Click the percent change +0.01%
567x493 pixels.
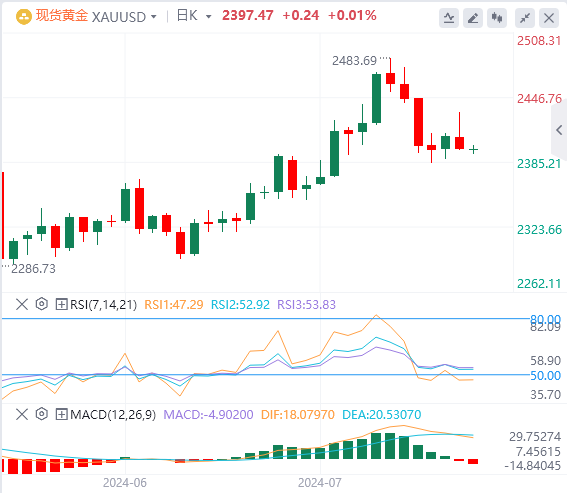coord(352,16)
